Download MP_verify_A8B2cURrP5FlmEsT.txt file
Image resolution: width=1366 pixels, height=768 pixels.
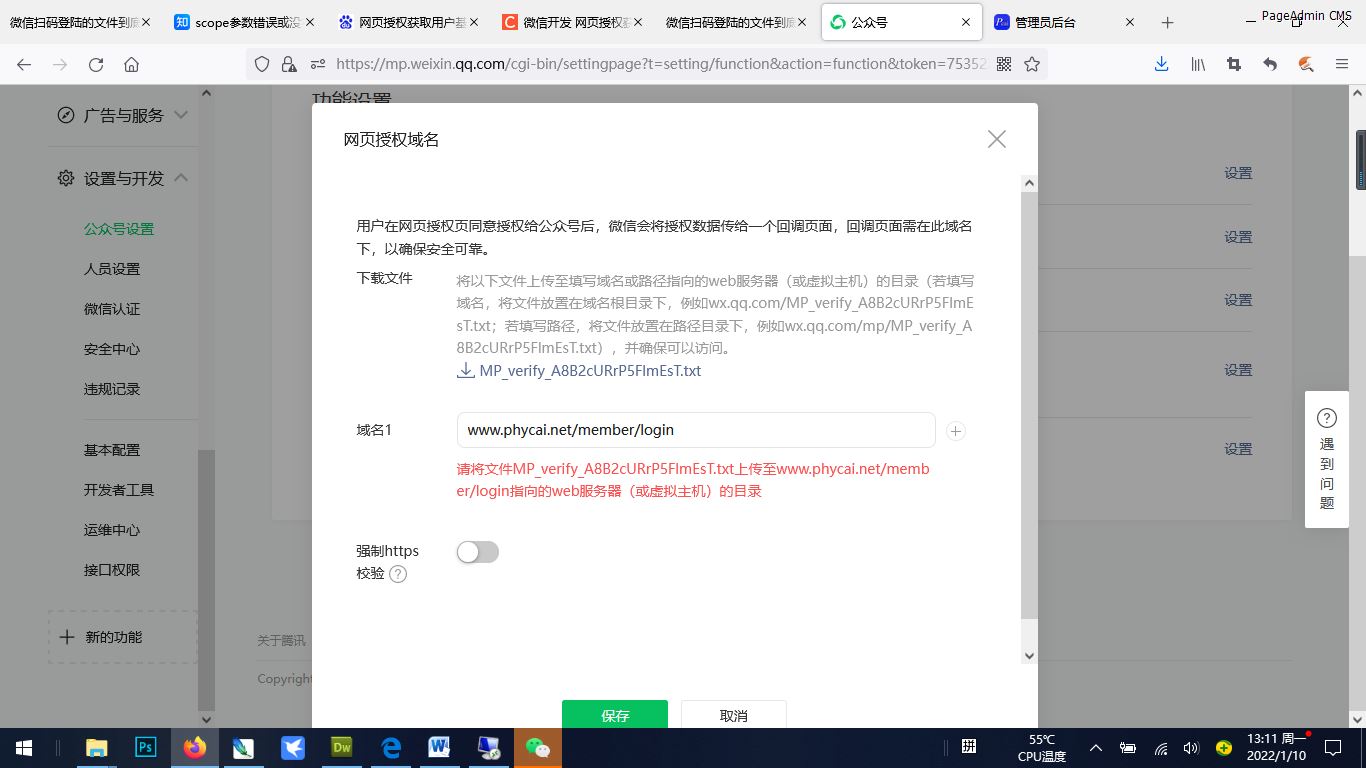[x=579, y=371]
